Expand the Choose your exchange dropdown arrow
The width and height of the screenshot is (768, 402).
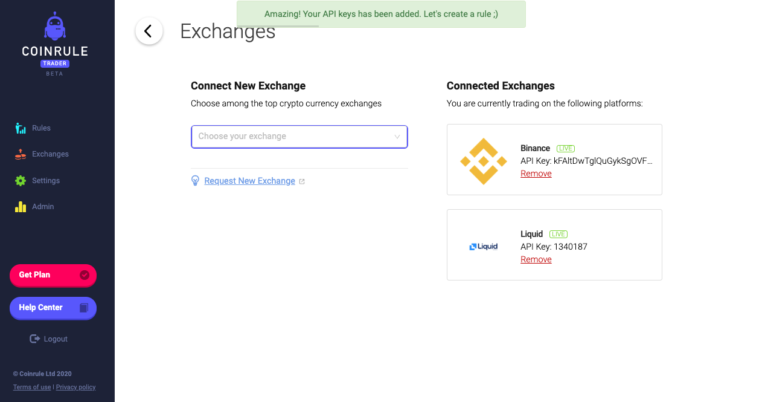[x=397, y=137]
